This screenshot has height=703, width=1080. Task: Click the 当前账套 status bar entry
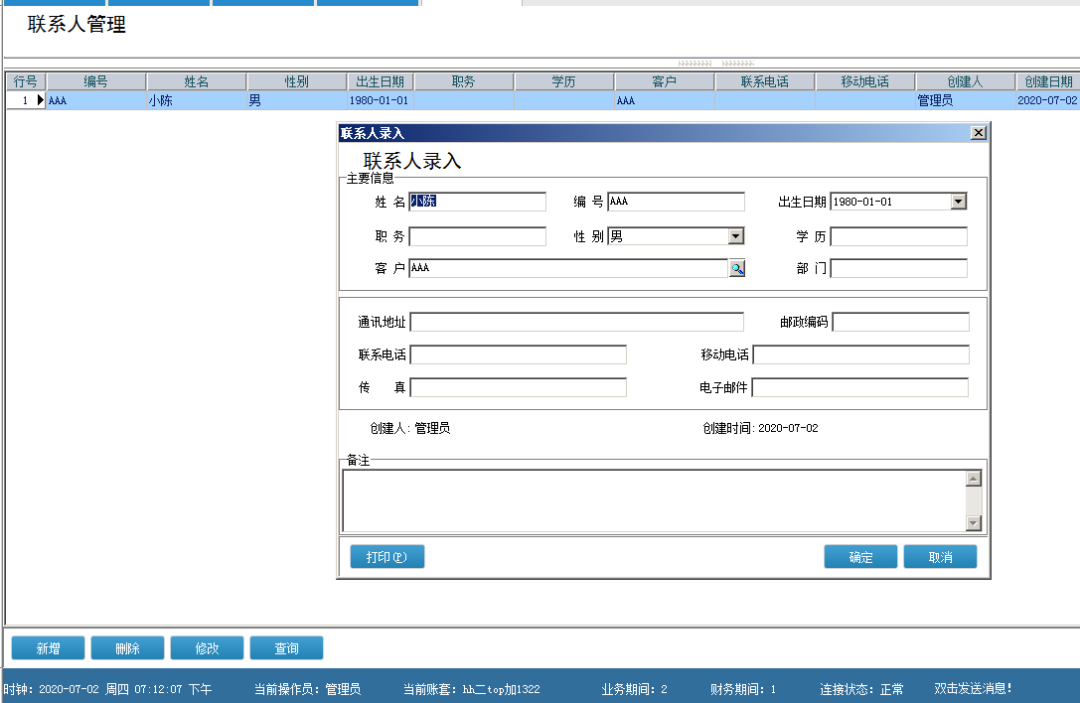point(471,689)
